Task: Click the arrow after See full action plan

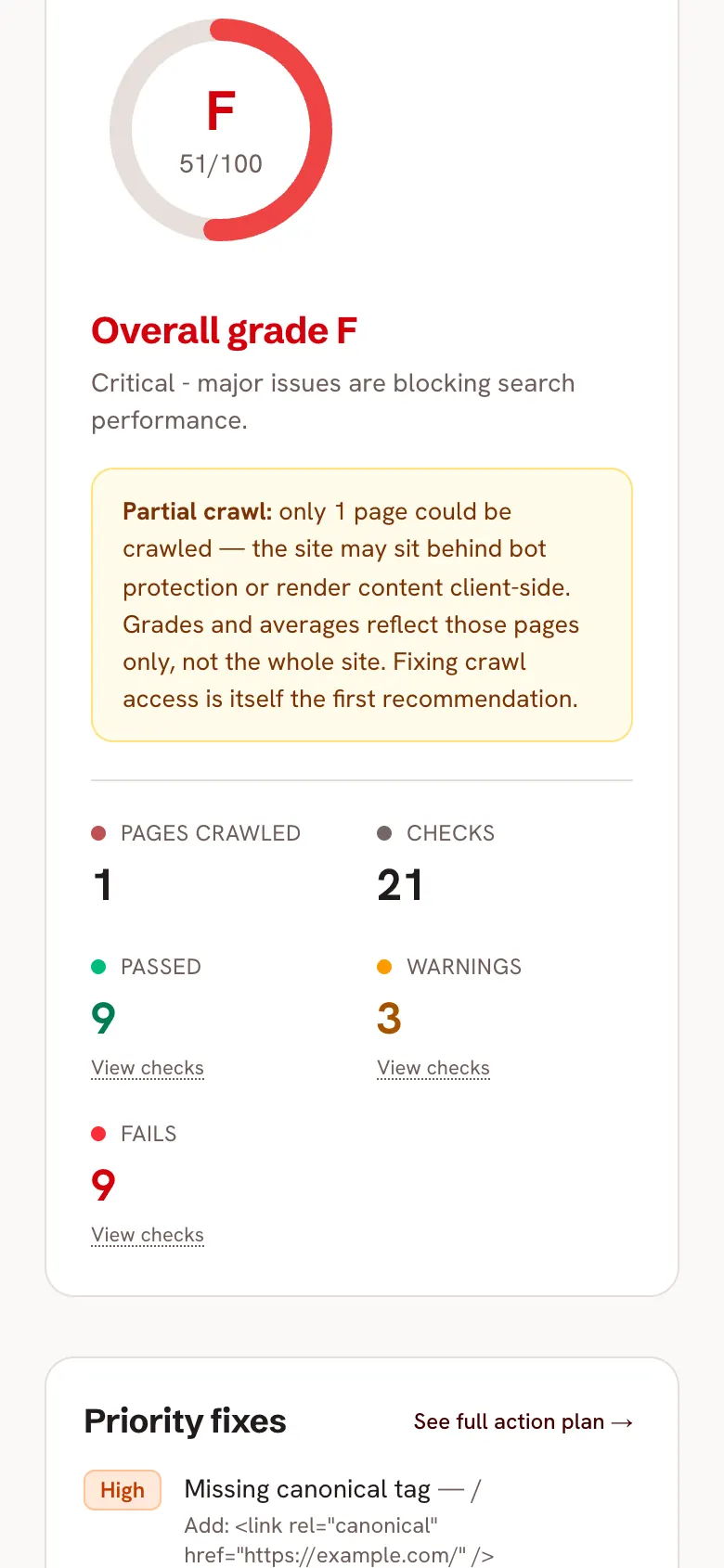Action: click(x=623, y=1422)
